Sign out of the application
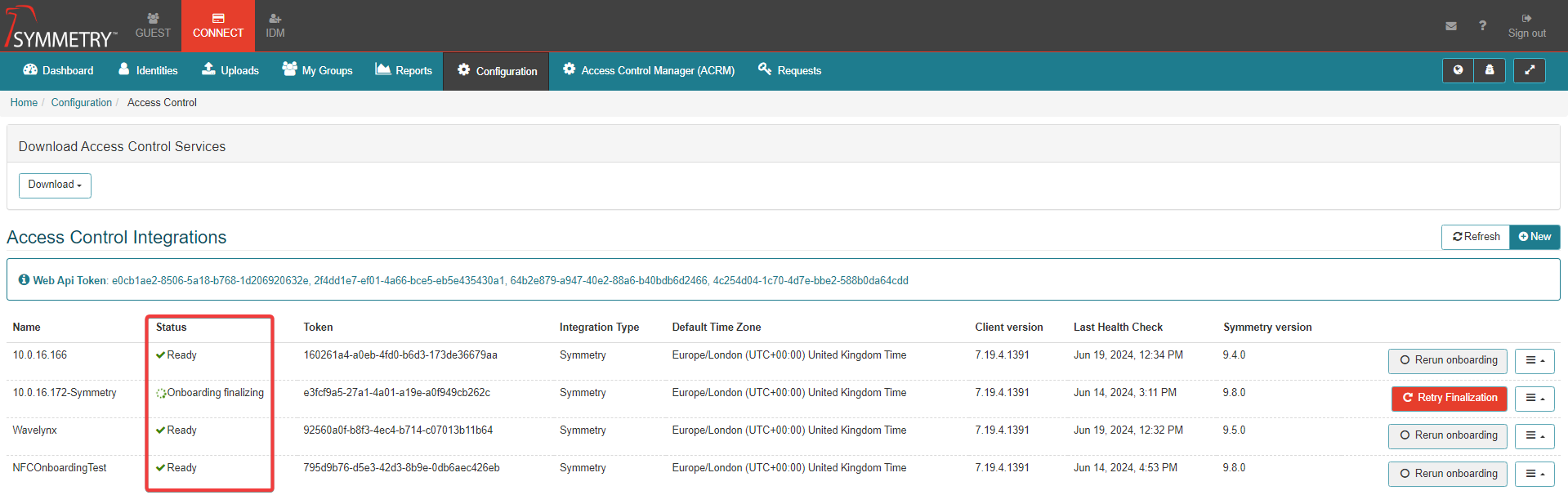The width and height of the screenshot is (1568, 495). [x=1526, y=26]
